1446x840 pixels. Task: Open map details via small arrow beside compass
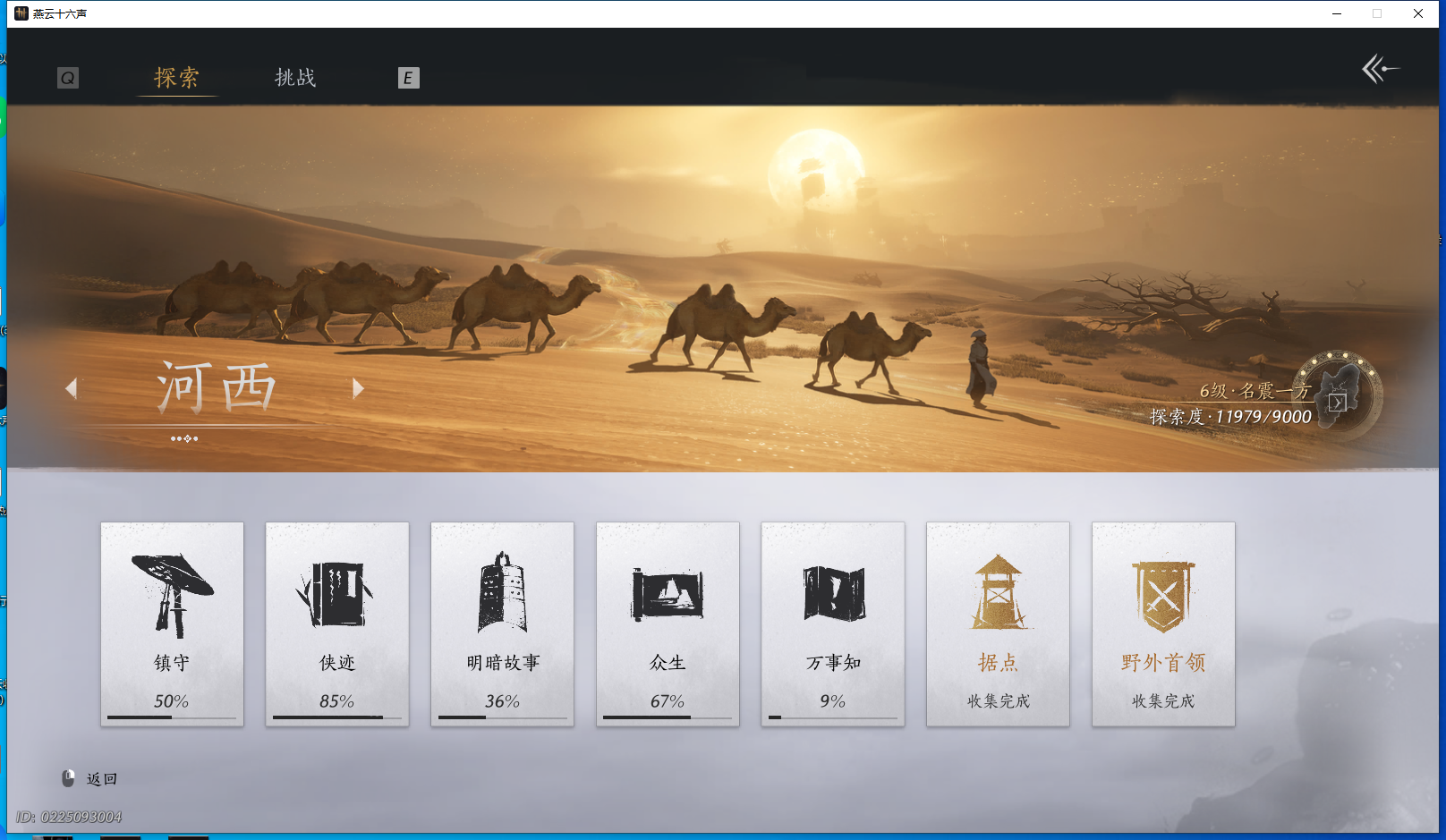1336,404
